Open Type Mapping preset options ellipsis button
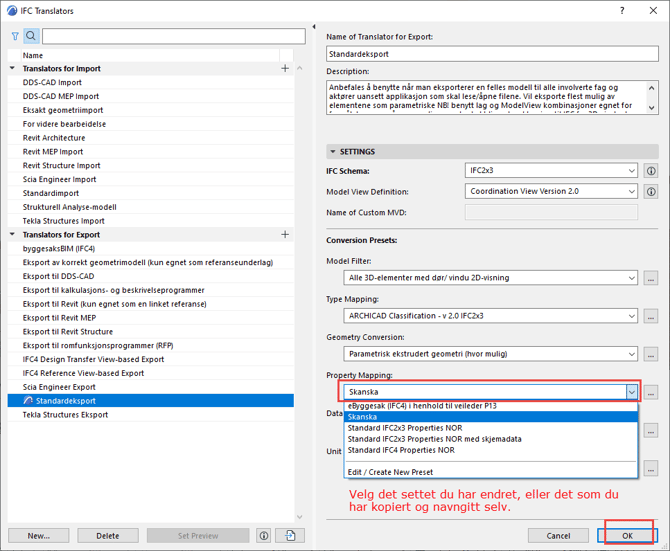This screenshot has height=551, width=670. (x=650, y=316)
